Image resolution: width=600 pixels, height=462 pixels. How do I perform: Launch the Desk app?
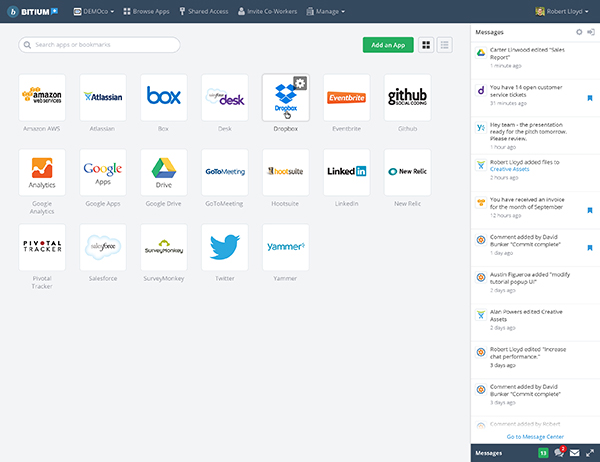click(225, 98)
